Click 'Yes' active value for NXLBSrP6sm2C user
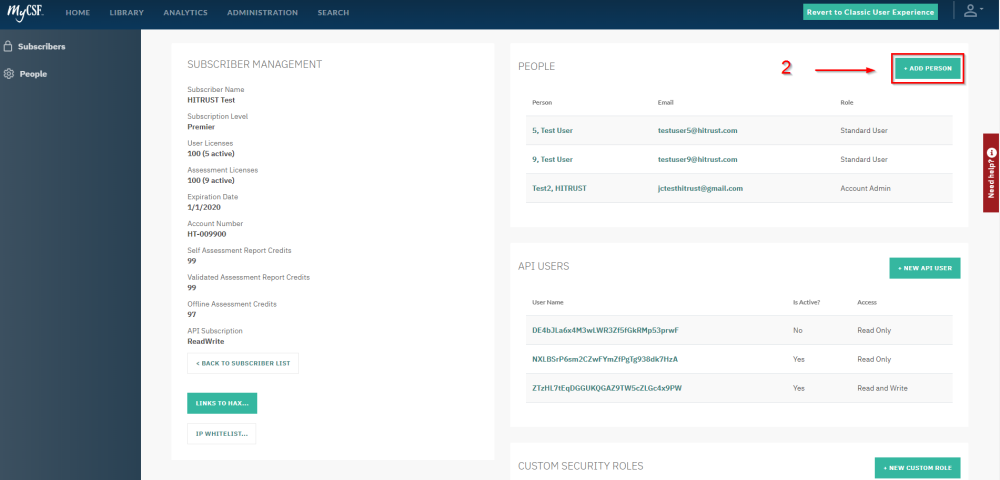Viewport: 1000px width, 480px height. 798,360
